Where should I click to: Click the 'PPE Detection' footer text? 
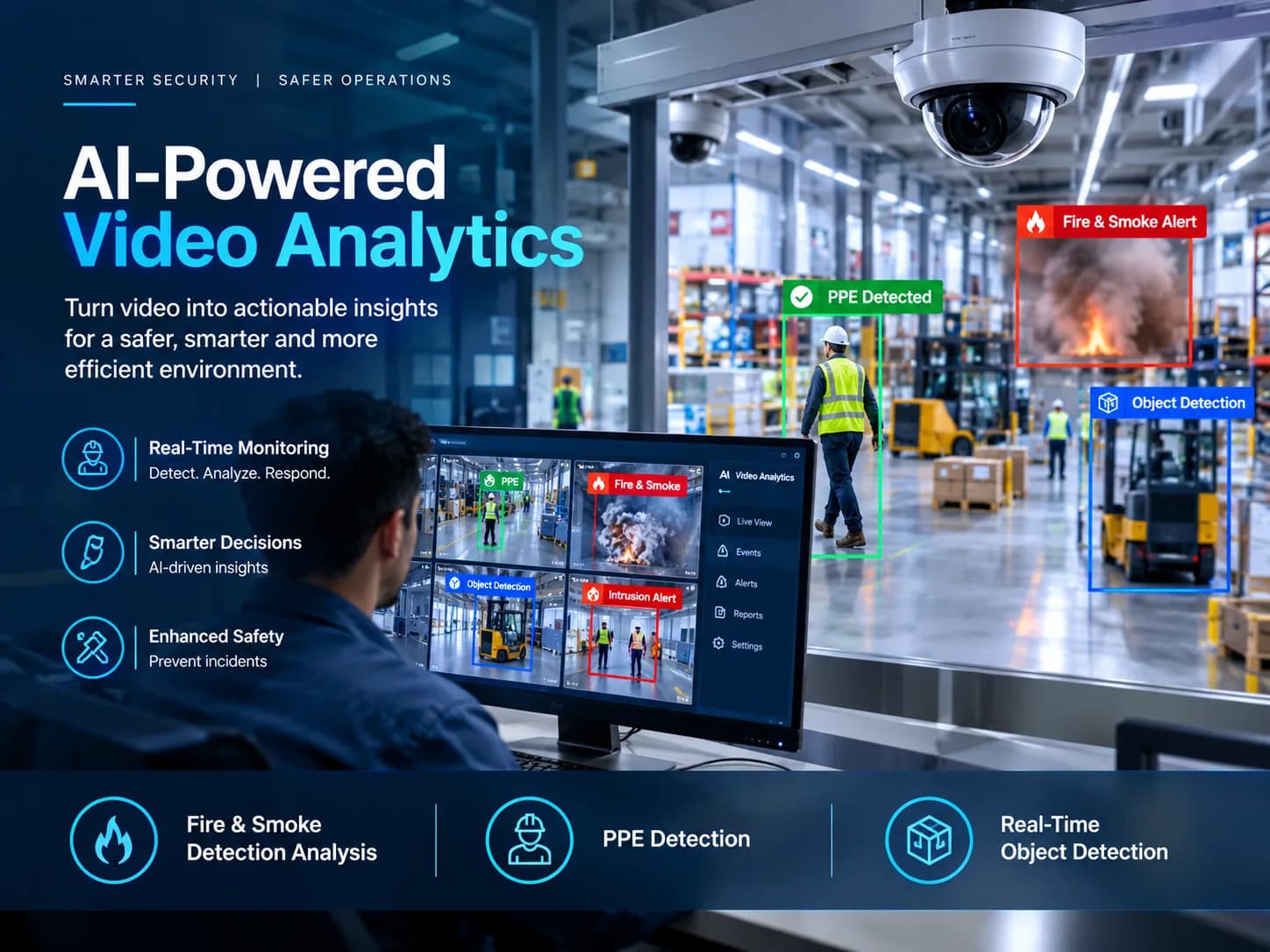pyautogui.click(x=676, y=839)
